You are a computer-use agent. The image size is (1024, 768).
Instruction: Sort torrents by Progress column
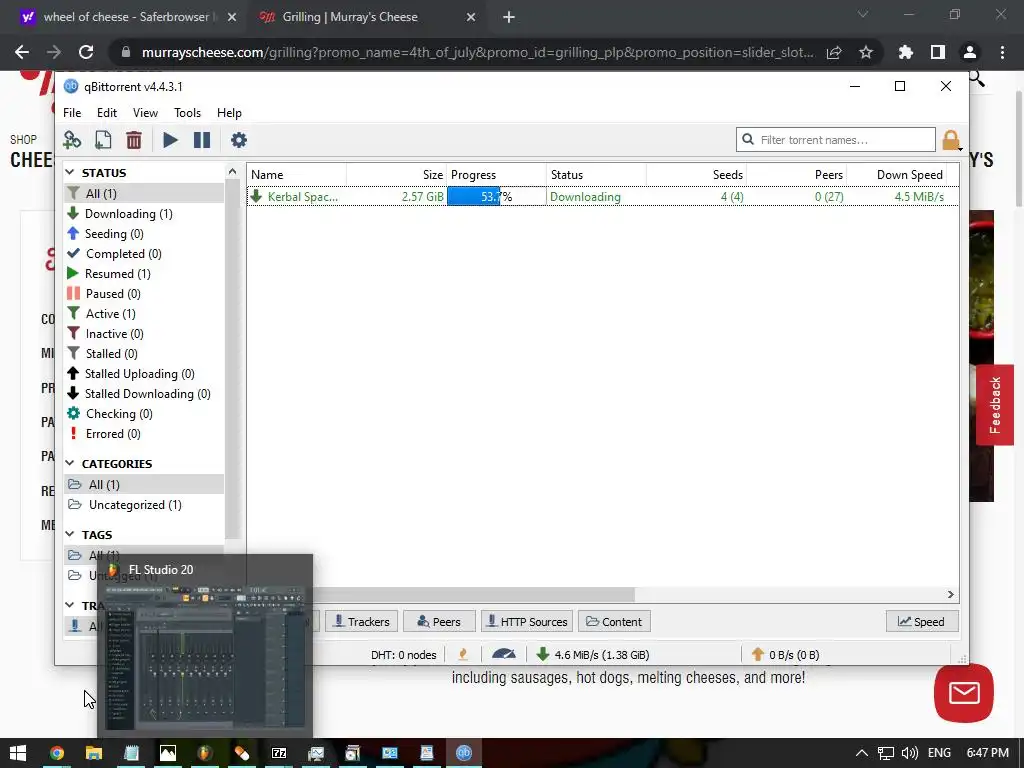point(497,175)
